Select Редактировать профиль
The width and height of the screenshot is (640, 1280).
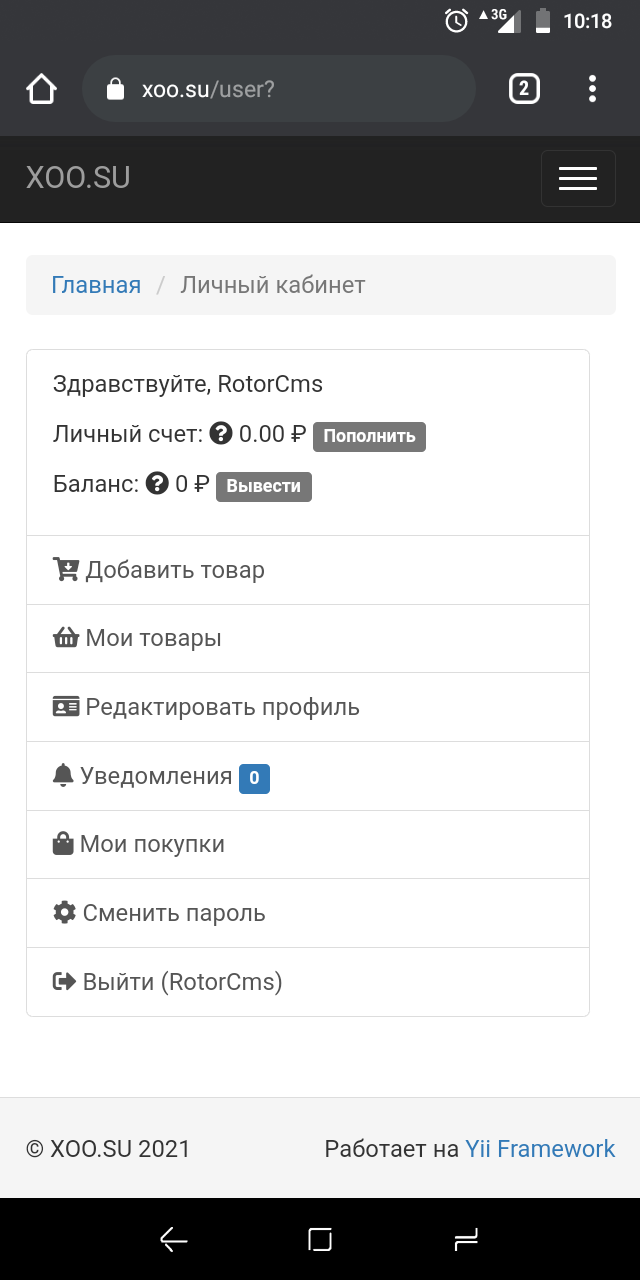(222, 707)
